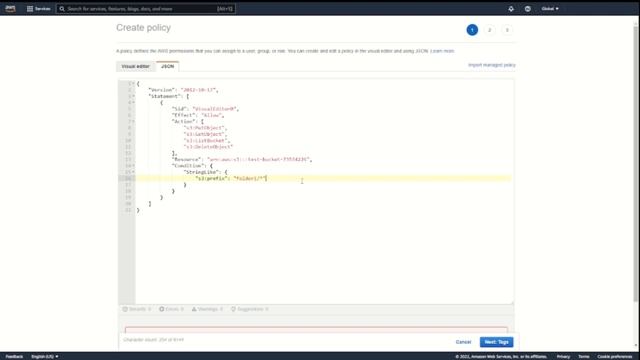Focus the top services search field
This screenshot has height=360, width=640.
coord(146,9)
